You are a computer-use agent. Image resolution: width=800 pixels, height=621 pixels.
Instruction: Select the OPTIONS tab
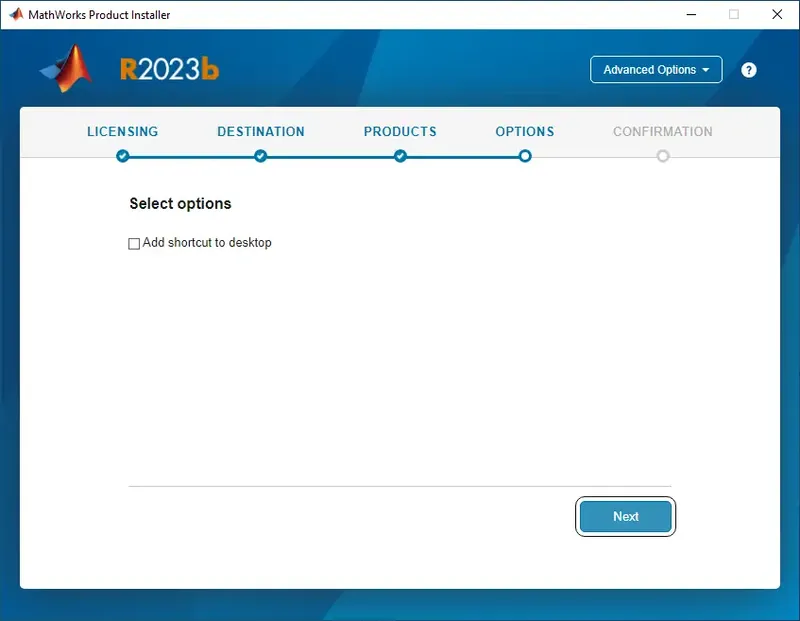point(525,131)
